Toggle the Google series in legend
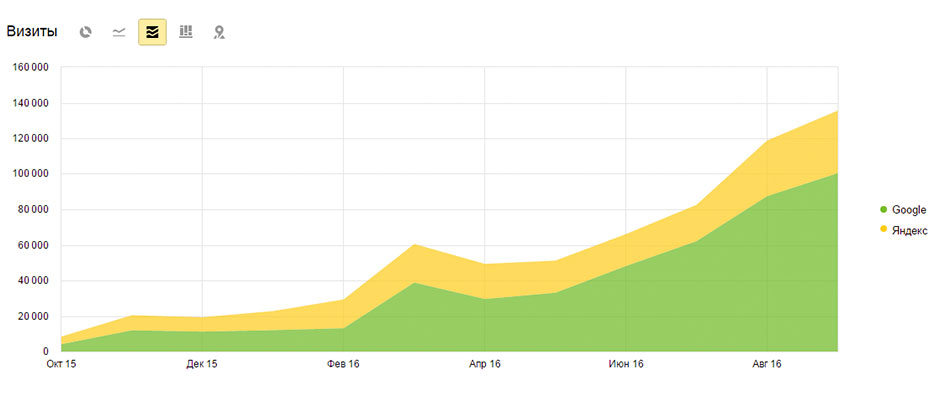 point(903,209)
